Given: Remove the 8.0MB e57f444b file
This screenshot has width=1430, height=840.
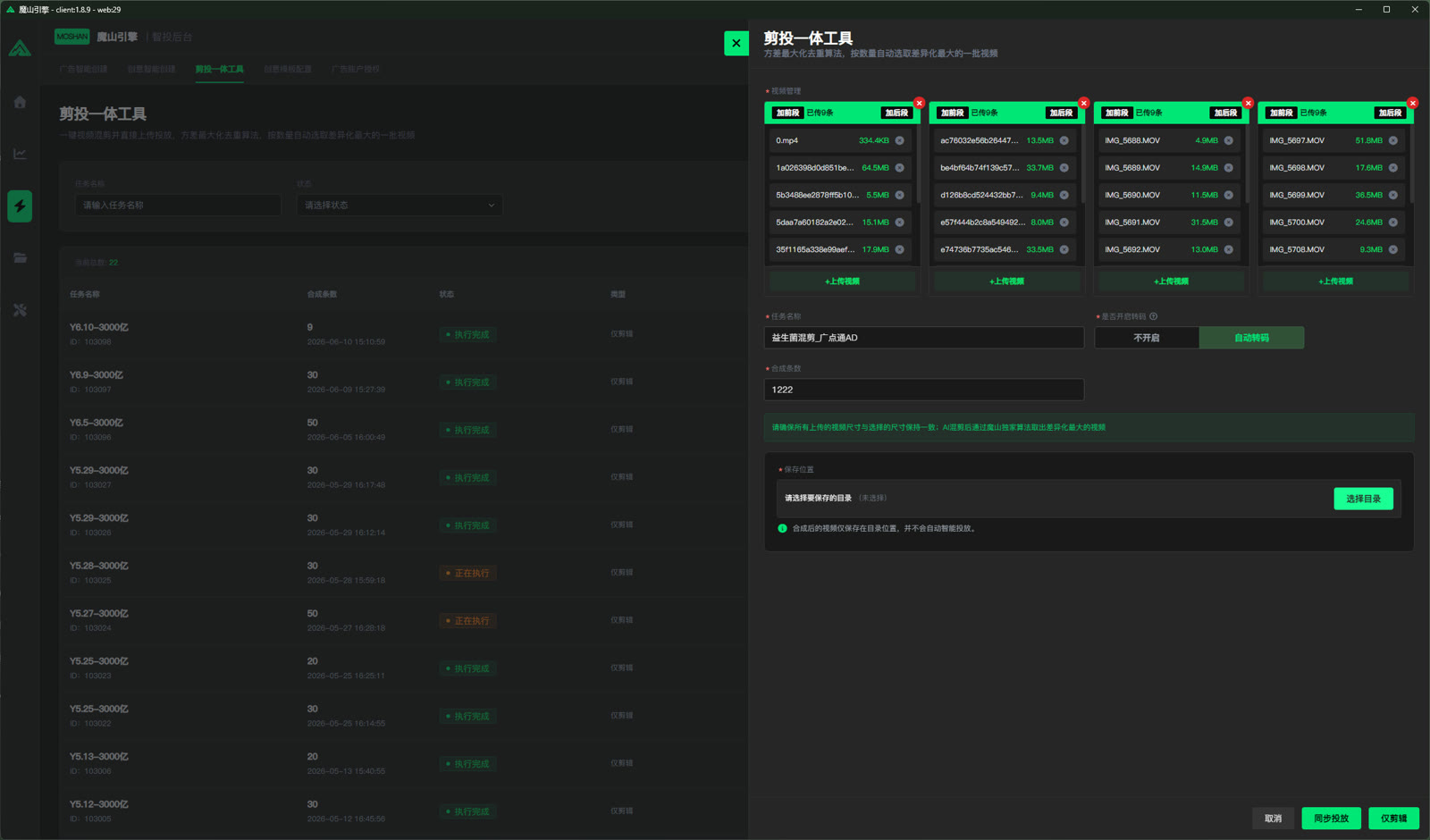Looking at the screenshot, I should click(1064, 223).
